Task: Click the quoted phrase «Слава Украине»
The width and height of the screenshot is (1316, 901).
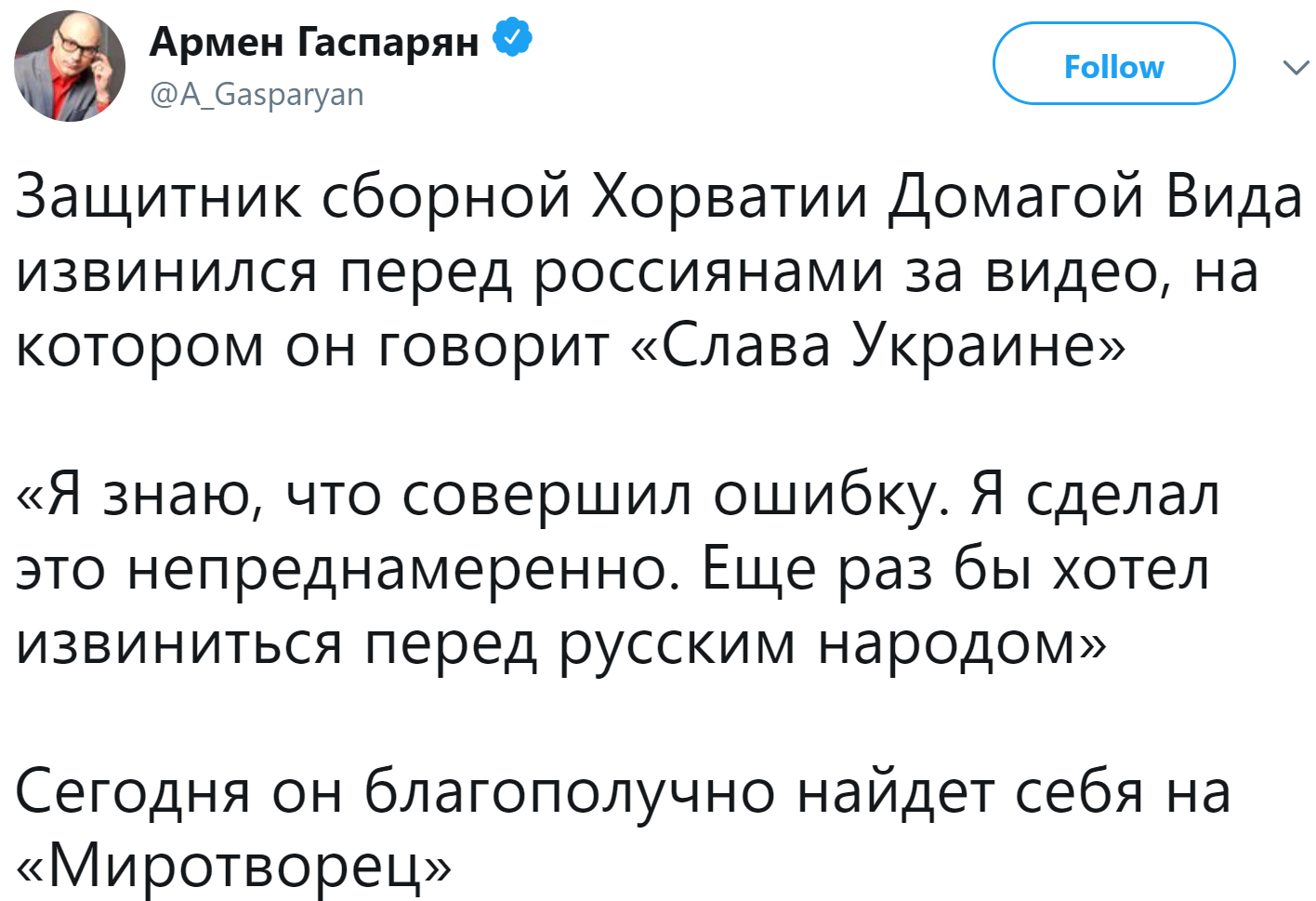Action: click(877, 346)
